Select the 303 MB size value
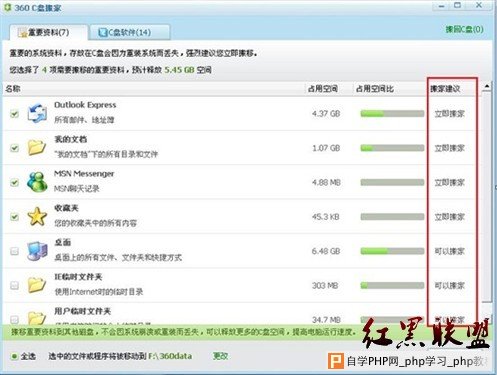The height and width of the screenshot is (375, 497). [325, 285]
